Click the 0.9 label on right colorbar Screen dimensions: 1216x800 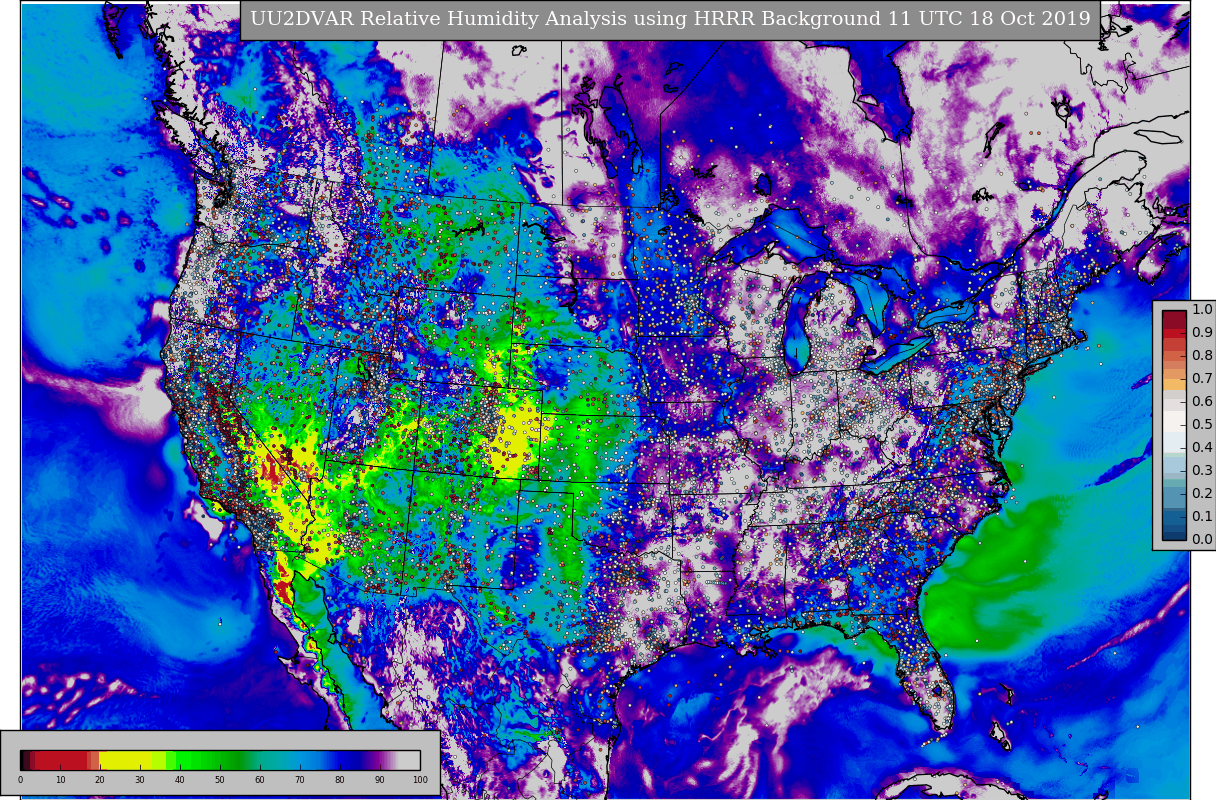pos(1202,332)
